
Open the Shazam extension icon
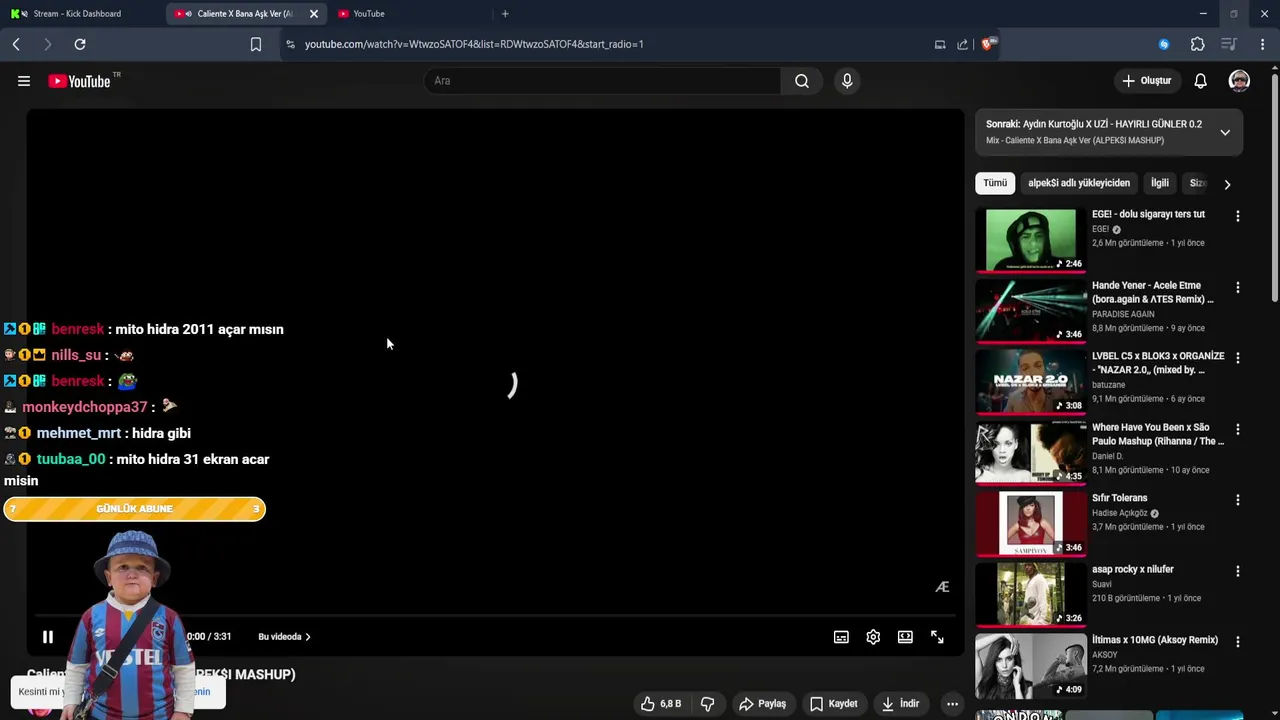point(1164,44)
